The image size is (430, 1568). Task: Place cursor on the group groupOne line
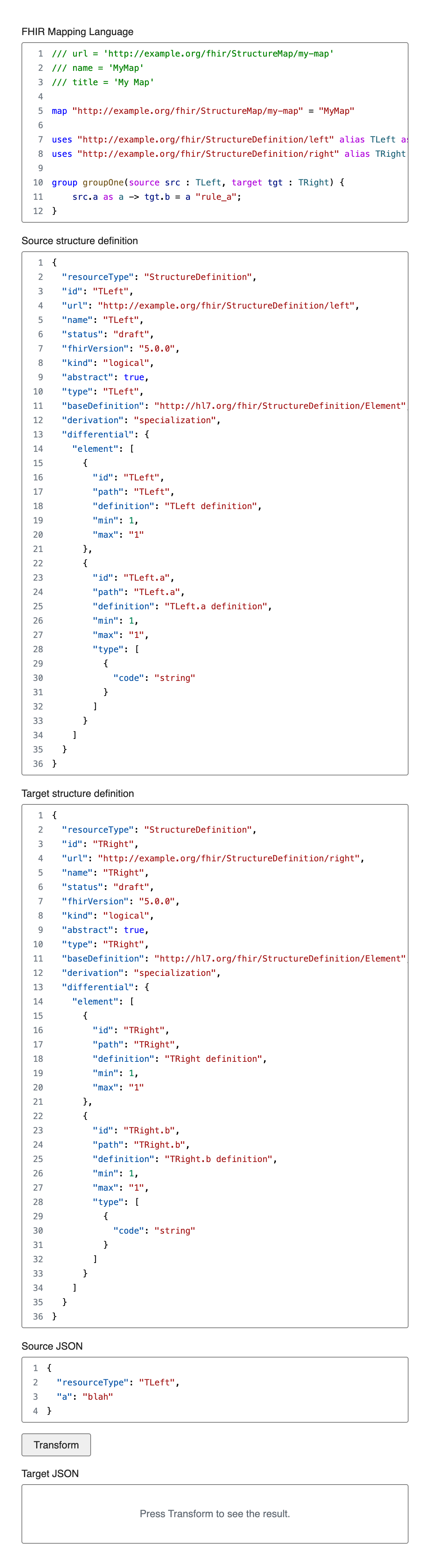[x=197, y=183]
